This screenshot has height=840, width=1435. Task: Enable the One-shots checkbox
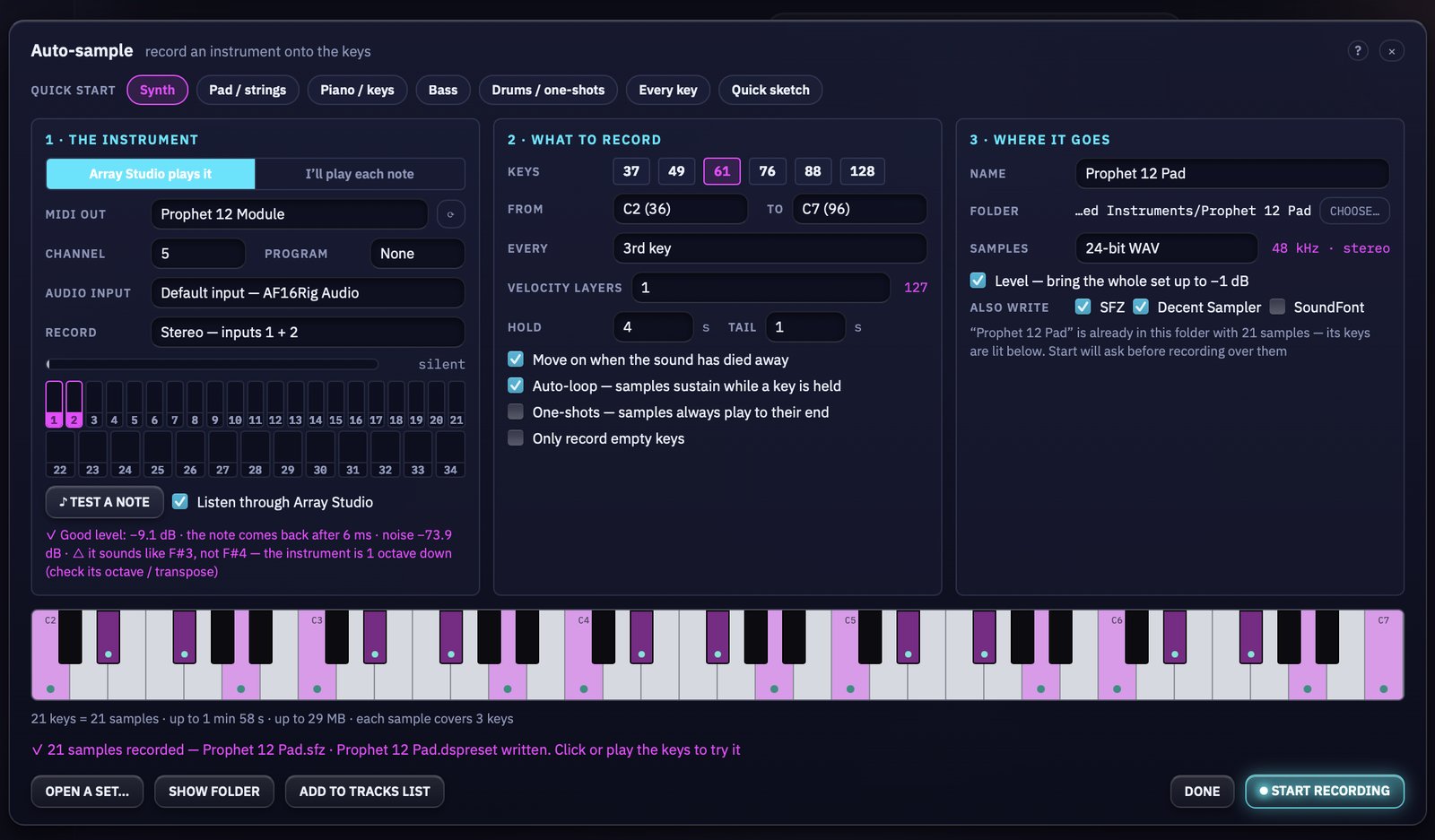pos(516,412)
